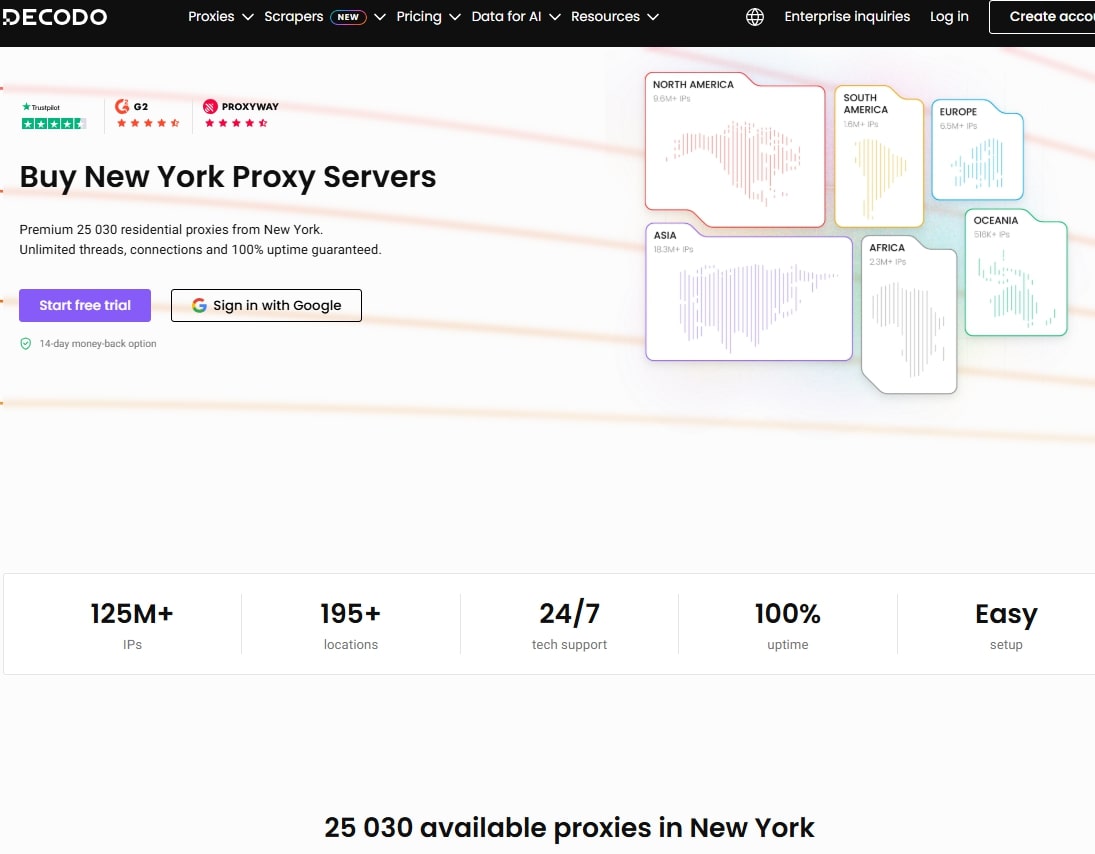Click the Trustpilot rating badge
The height and width of the screenshot is (854, 1095).
[x=54, y=116]
